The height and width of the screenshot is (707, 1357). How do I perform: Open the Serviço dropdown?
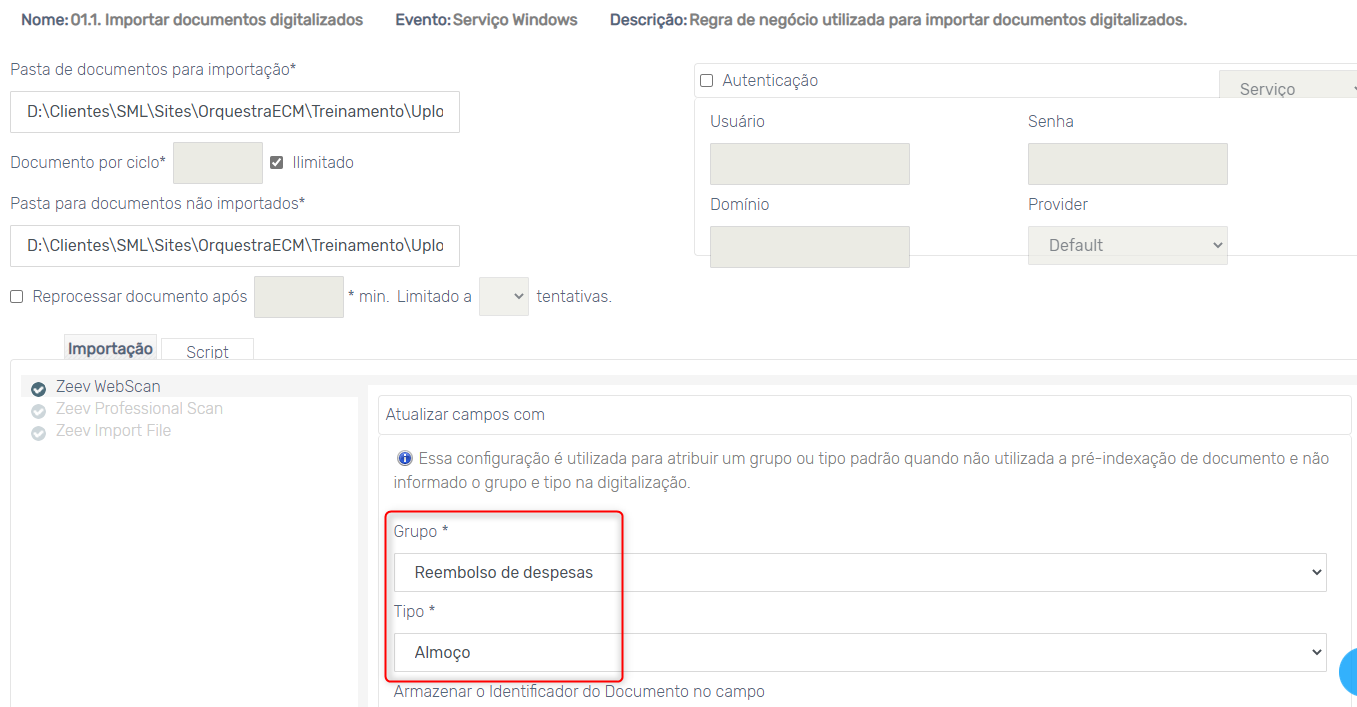pos(1287,89)
